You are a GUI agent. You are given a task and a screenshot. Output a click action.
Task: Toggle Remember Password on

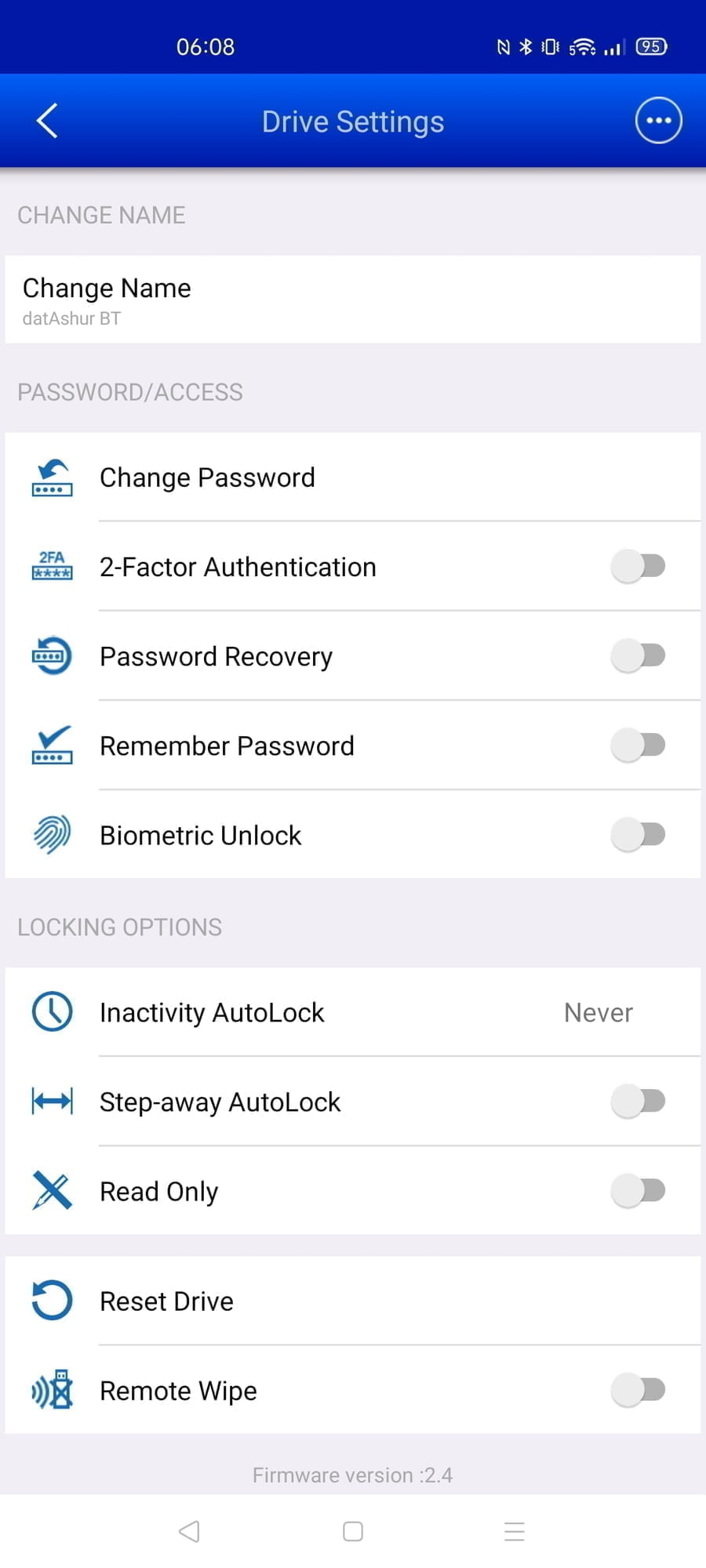point(639,745)
